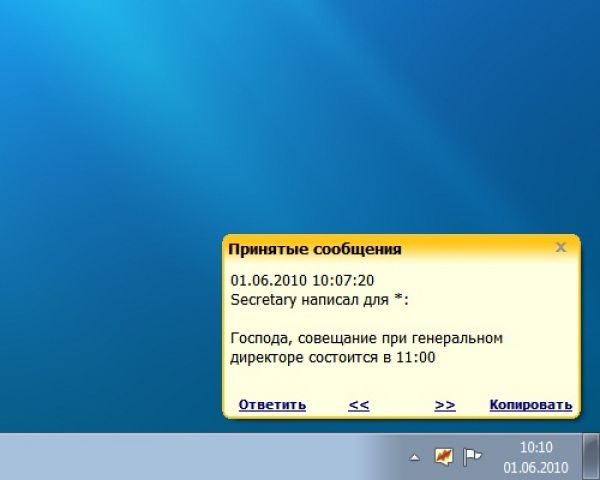Click the taskbar date 01.06.2010

(x=536, y=467)
